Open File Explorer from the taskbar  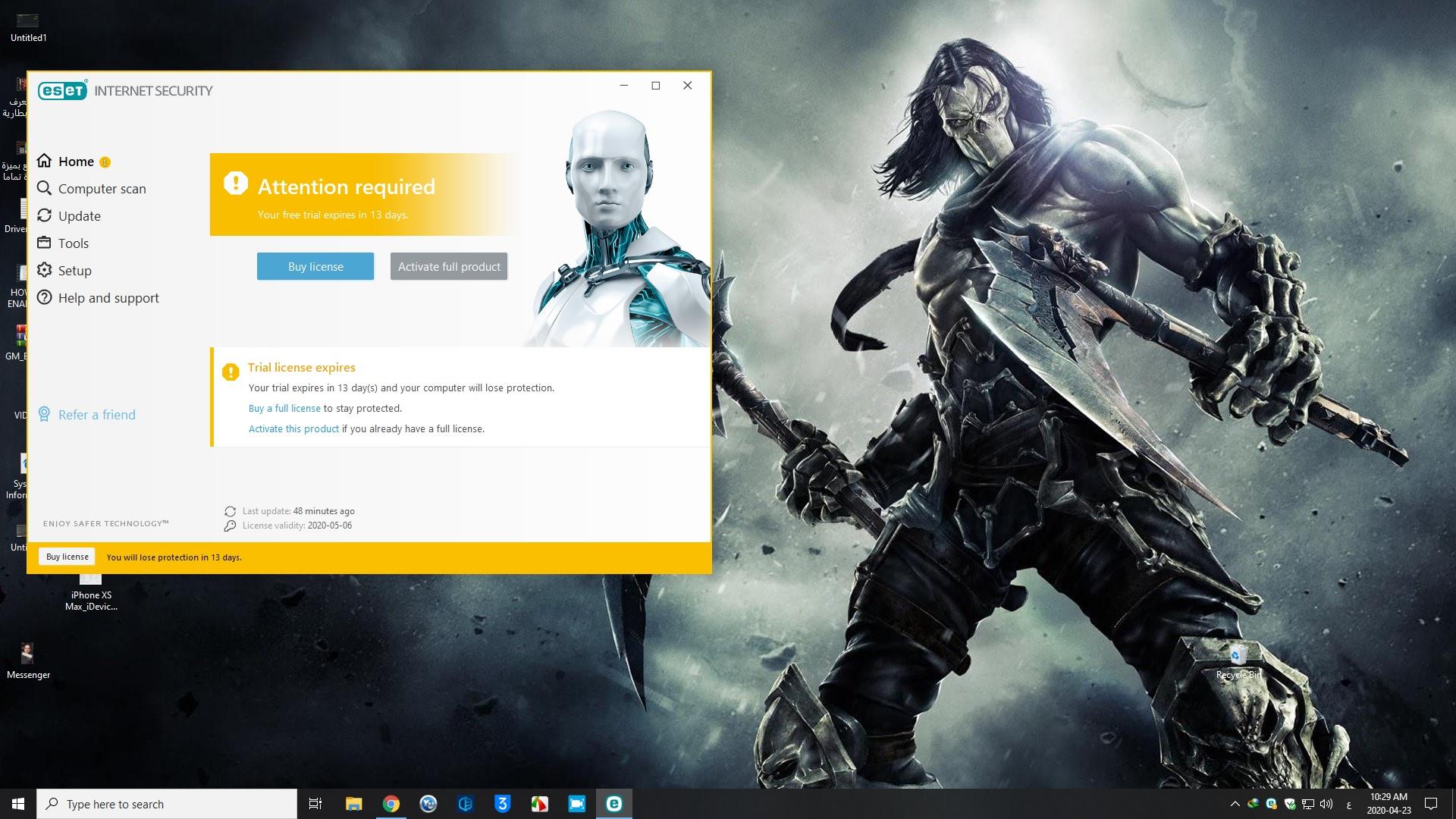(353, 804)
